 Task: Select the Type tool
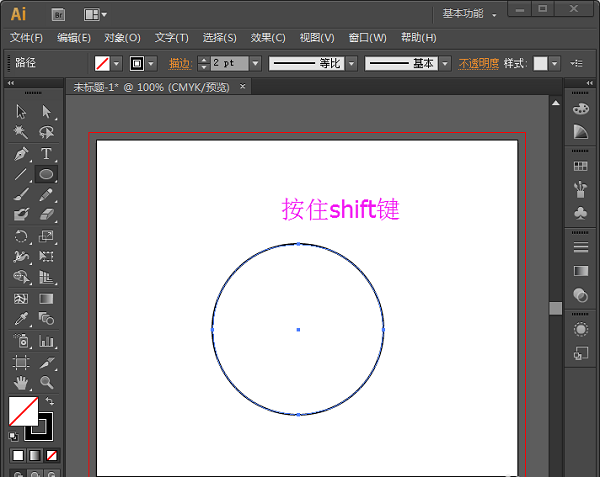pos(46,154)
